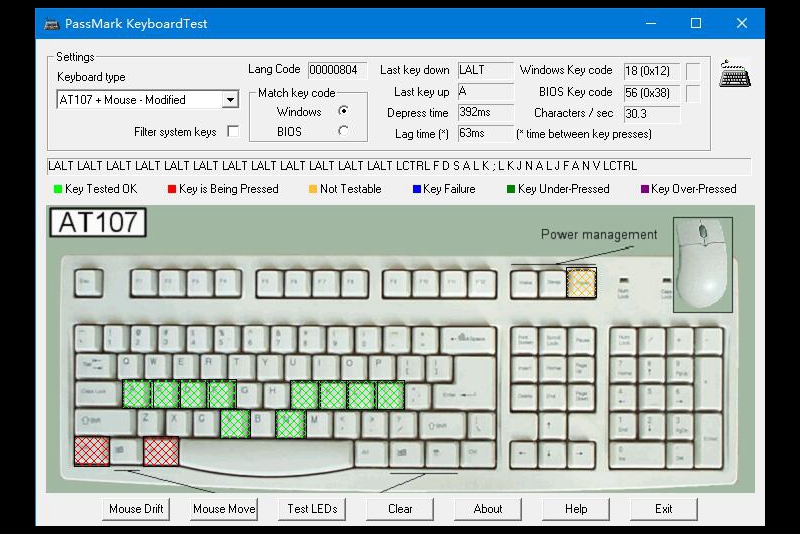The image size is (800, 534).
Task: Click the Mouse Drift button
Action: [x=136, y=509]
